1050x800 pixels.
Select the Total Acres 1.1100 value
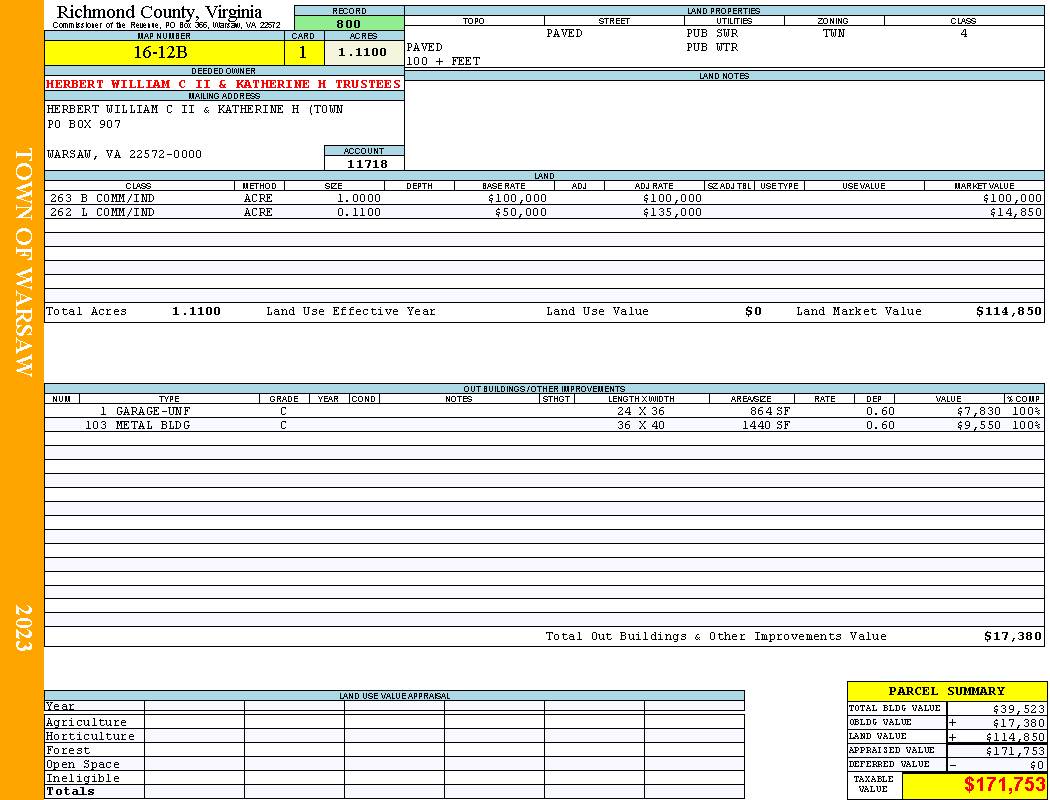pos(196,311)
